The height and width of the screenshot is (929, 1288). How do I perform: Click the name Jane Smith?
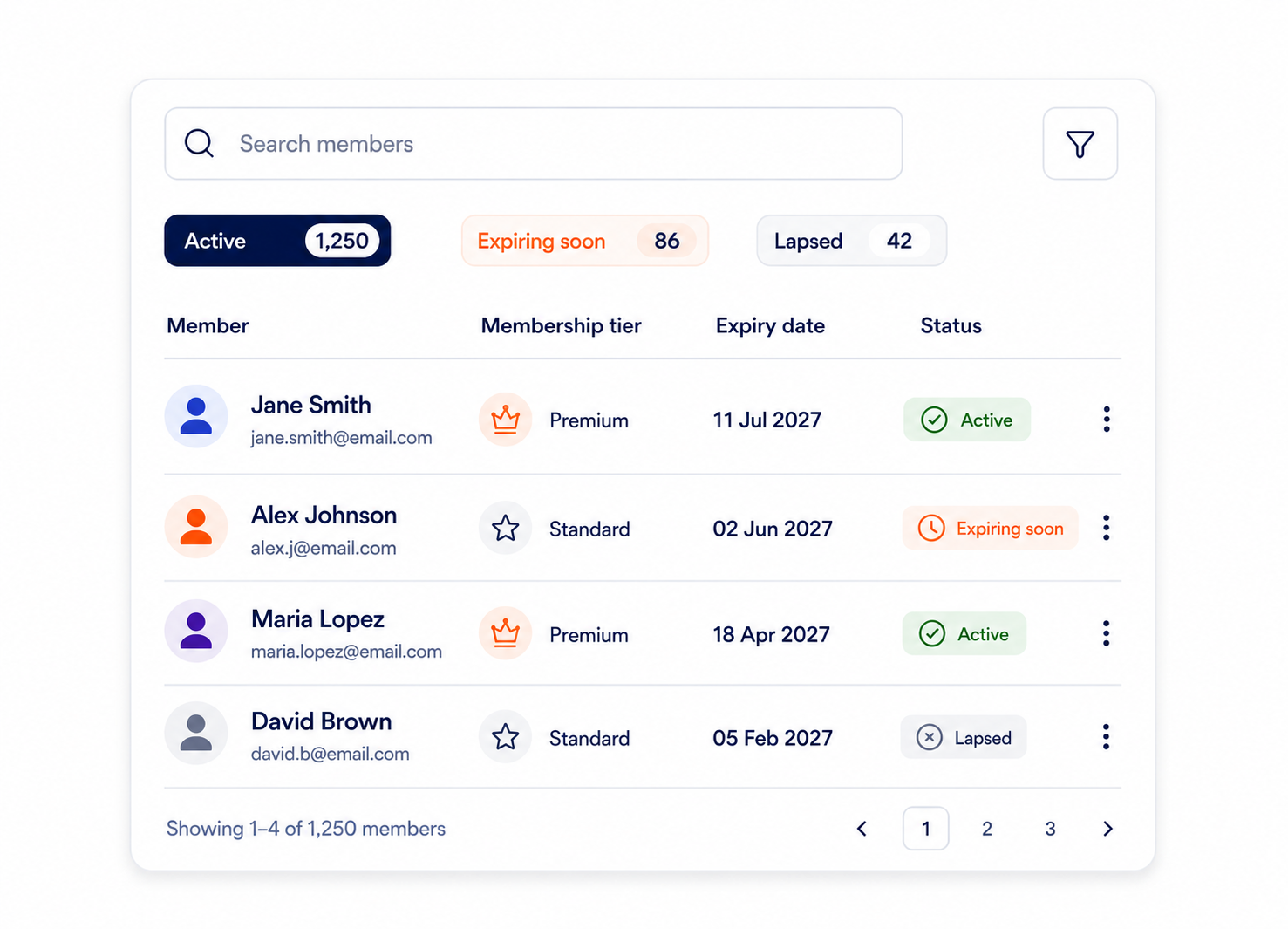pyautogui.click(x=310, y=405)
